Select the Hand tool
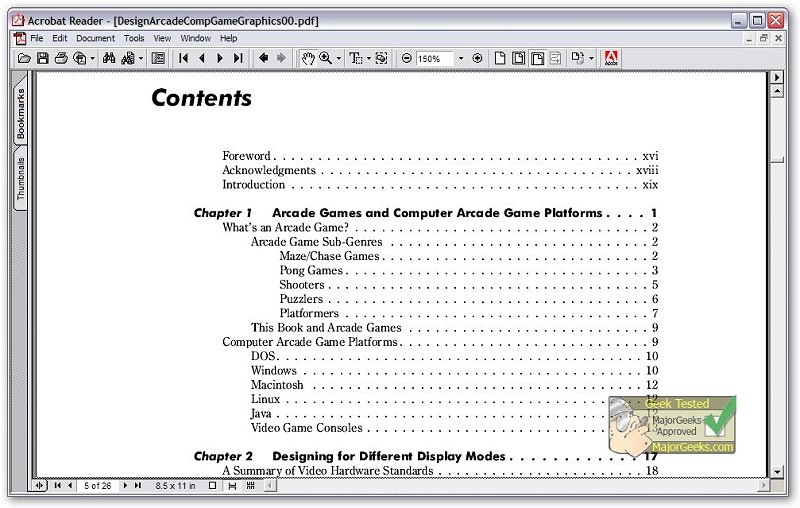 (308, 58)
